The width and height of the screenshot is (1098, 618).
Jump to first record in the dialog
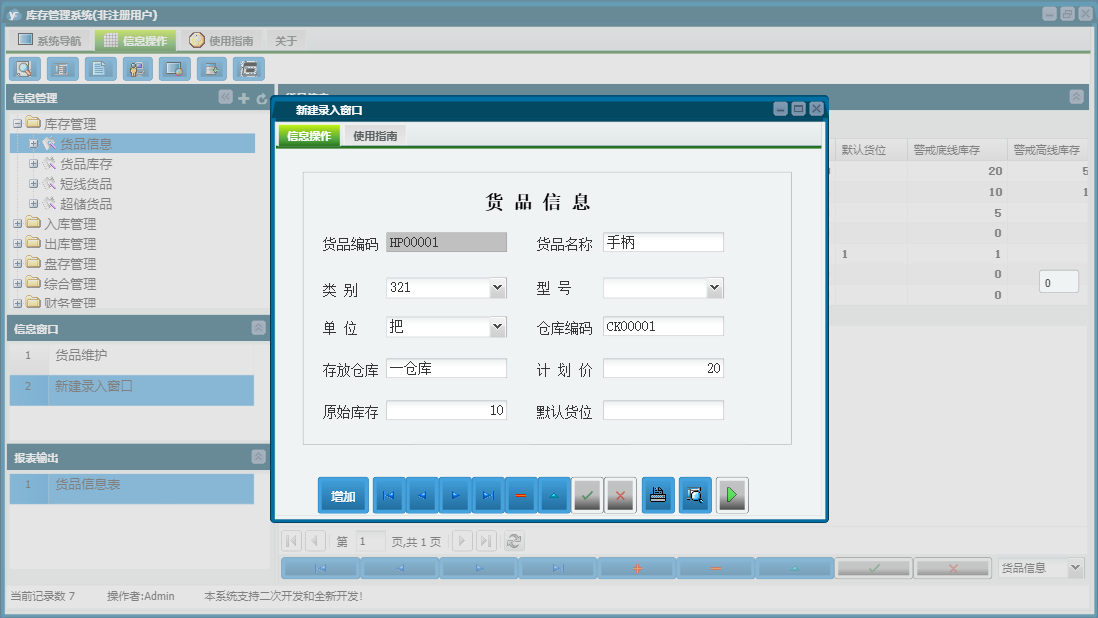[389, 495]
